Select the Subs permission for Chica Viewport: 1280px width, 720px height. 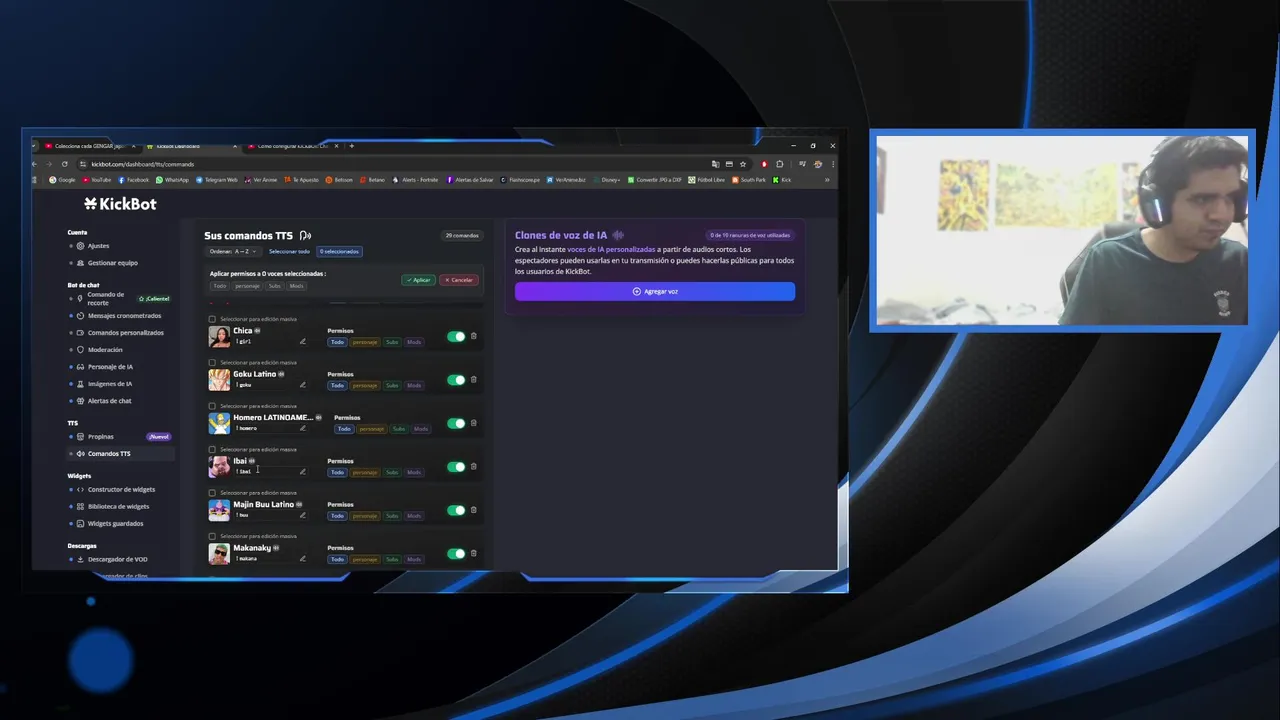(x=392, y=342)
